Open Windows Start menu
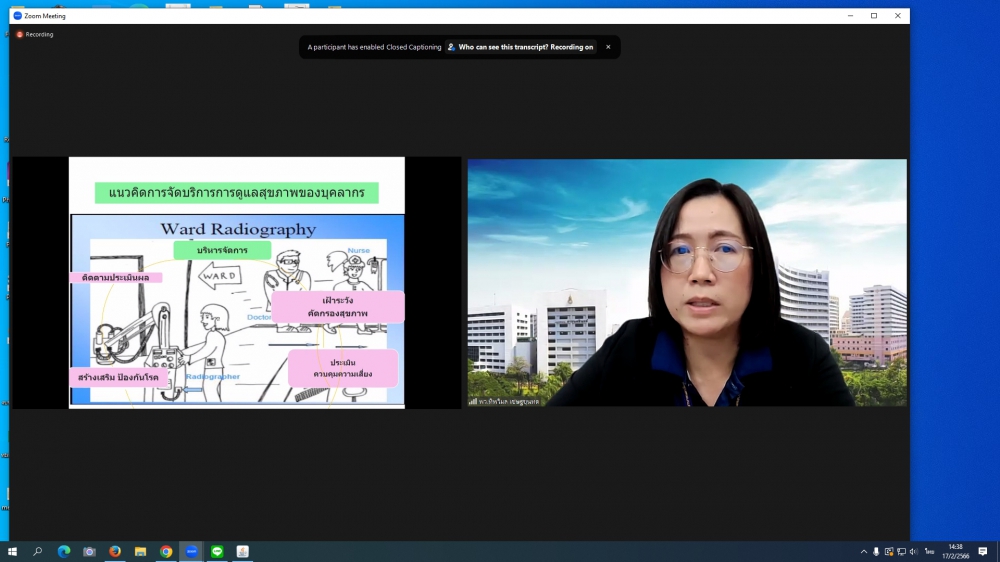 coord(12,551)
